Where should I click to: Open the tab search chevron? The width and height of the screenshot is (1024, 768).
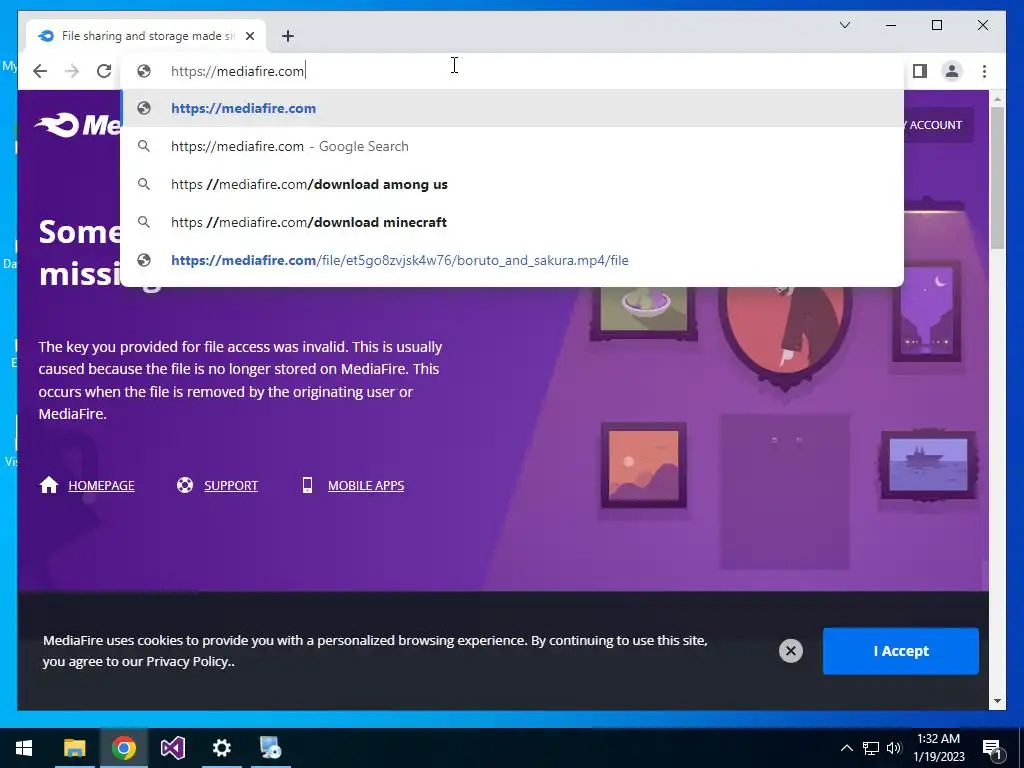[x=844, y=25]
